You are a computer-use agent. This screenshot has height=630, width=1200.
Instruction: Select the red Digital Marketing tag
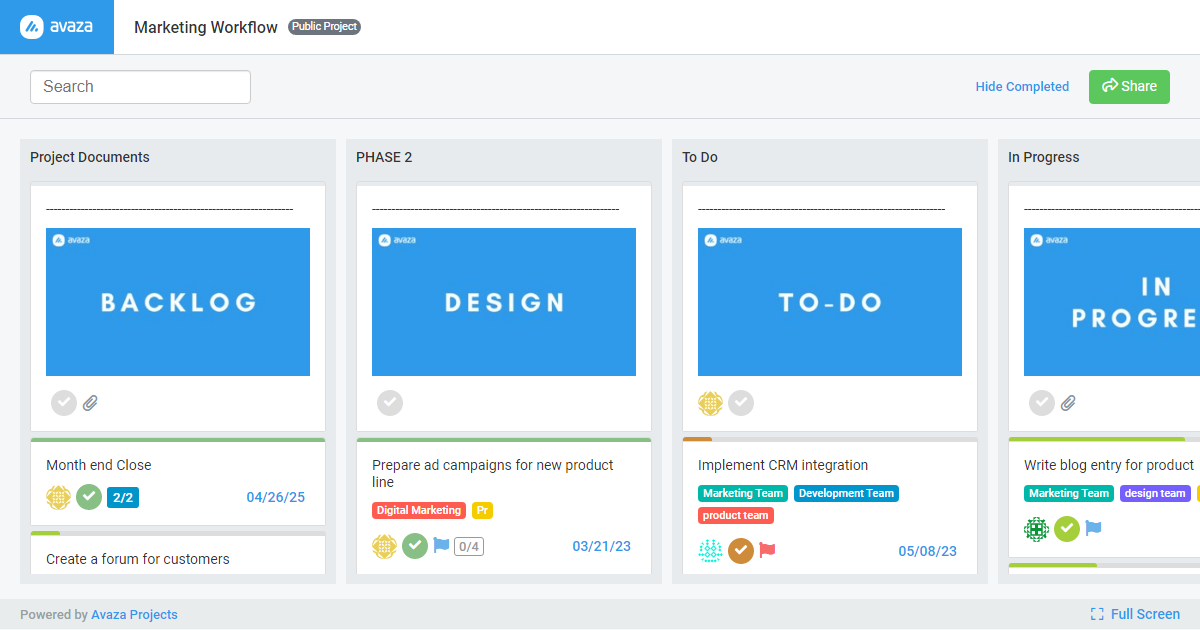click(x=419, y=510)
